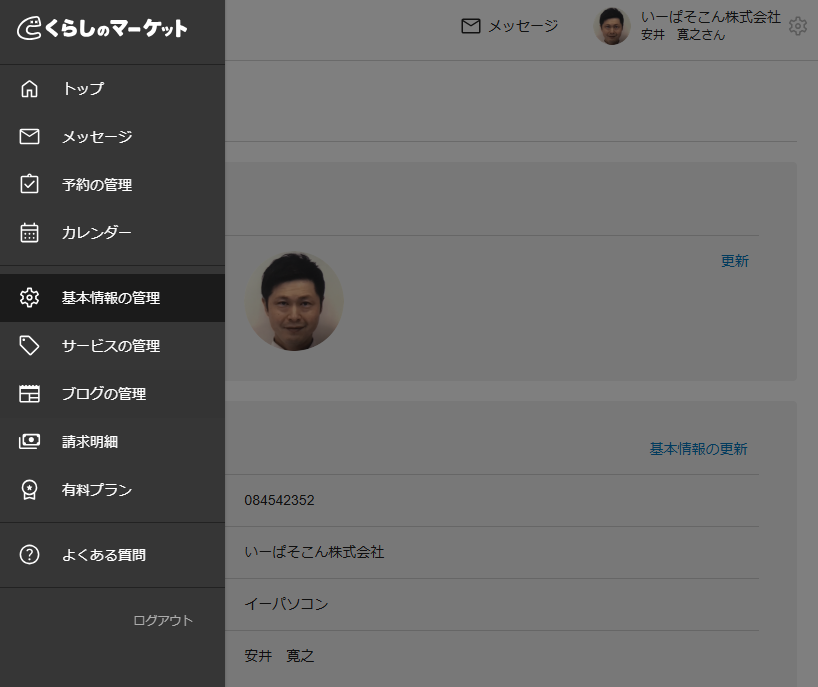Image resolution: width=818 pixels, height=687 pixels.
Task: Click the large circular profile photo
Action: 294,301
